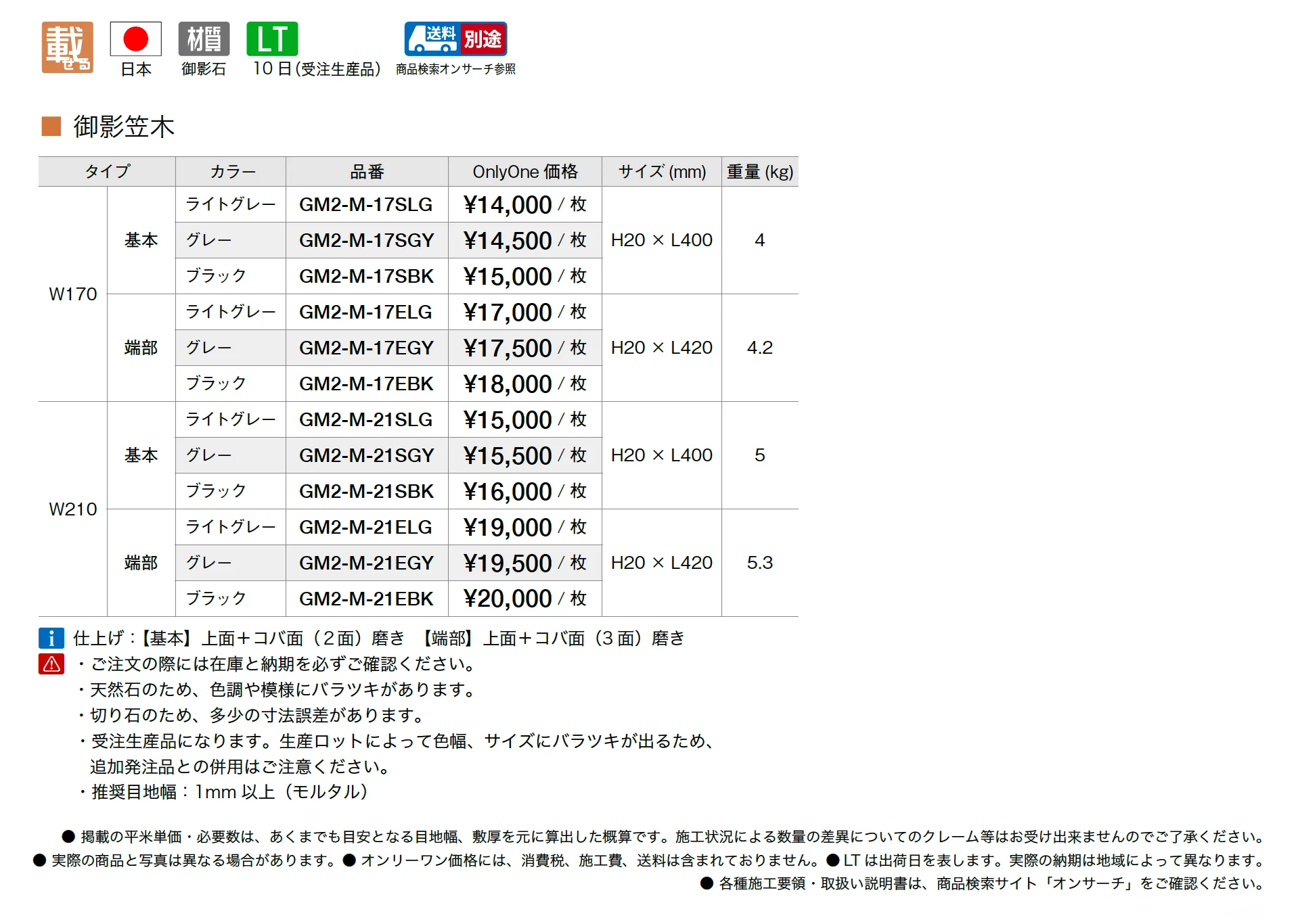Viewport: 1296px width, 924px height.
Task: Select product code GM2-M-17SBK
Action: 366,276
